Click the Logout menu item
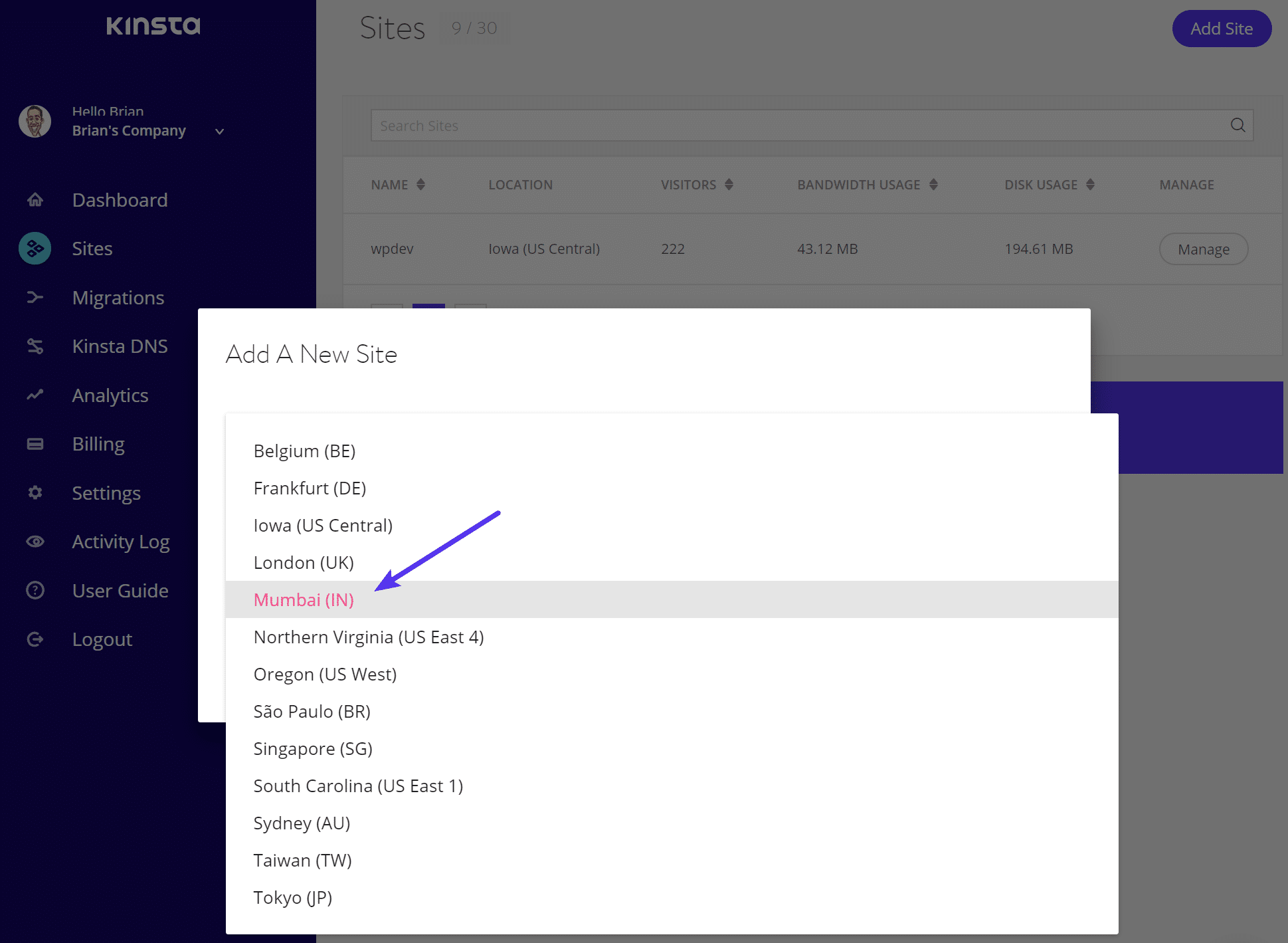The height and width of the screenshot is (943, 1288). pyautogui.click(x=102, y=639)
